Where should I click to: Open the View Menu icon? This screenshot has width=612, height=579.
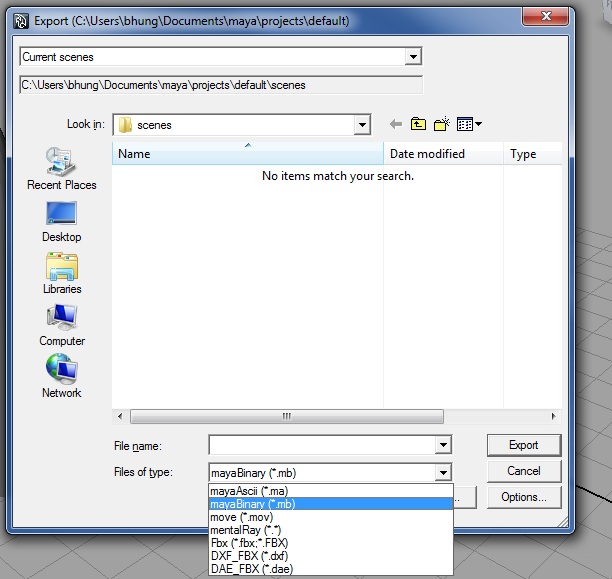(x=469, y=124)
